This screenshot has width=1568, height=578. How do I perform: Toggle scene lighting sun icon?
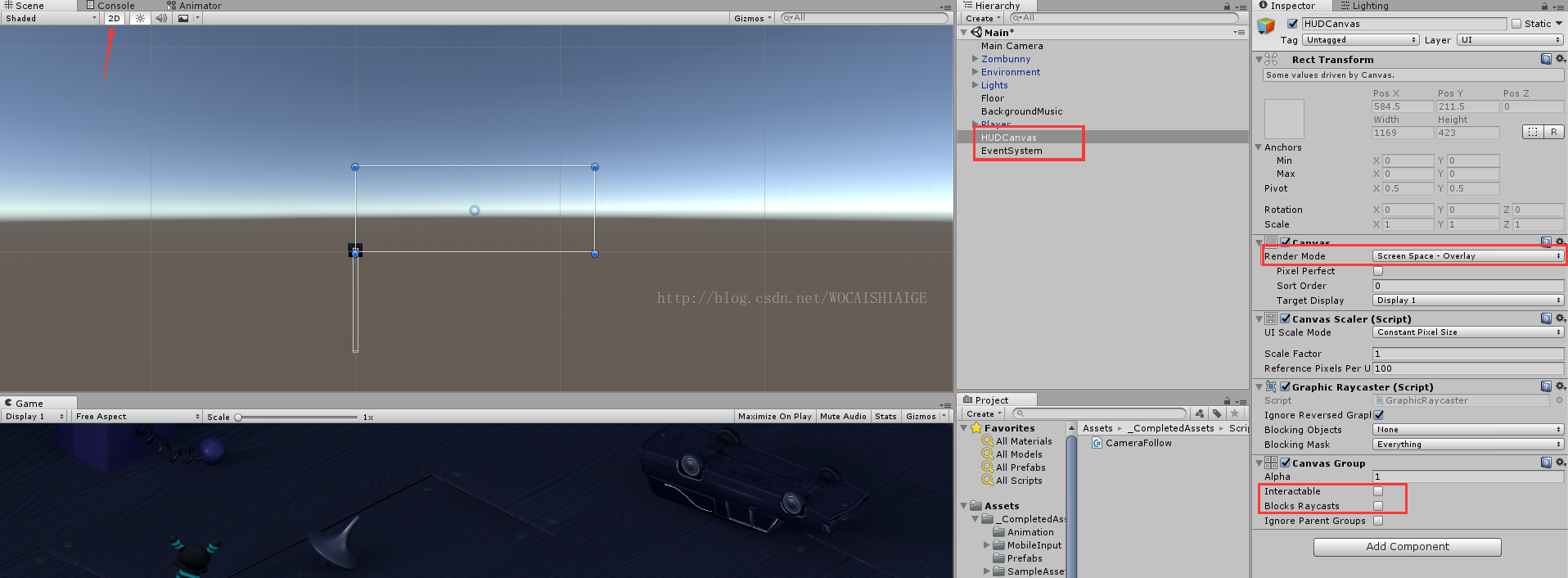click(140, 18)
